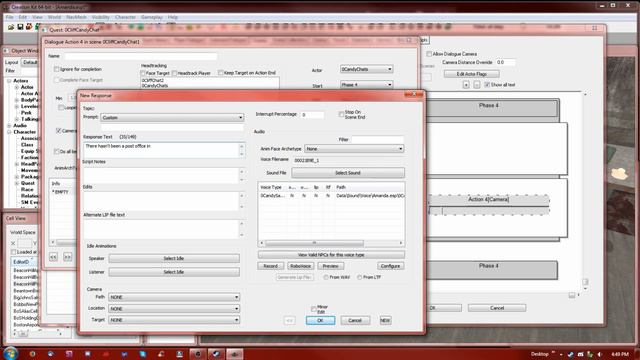Confirm New Response with the OK button
The width and height of the screenshot is (640, 360).
point(320,320)
